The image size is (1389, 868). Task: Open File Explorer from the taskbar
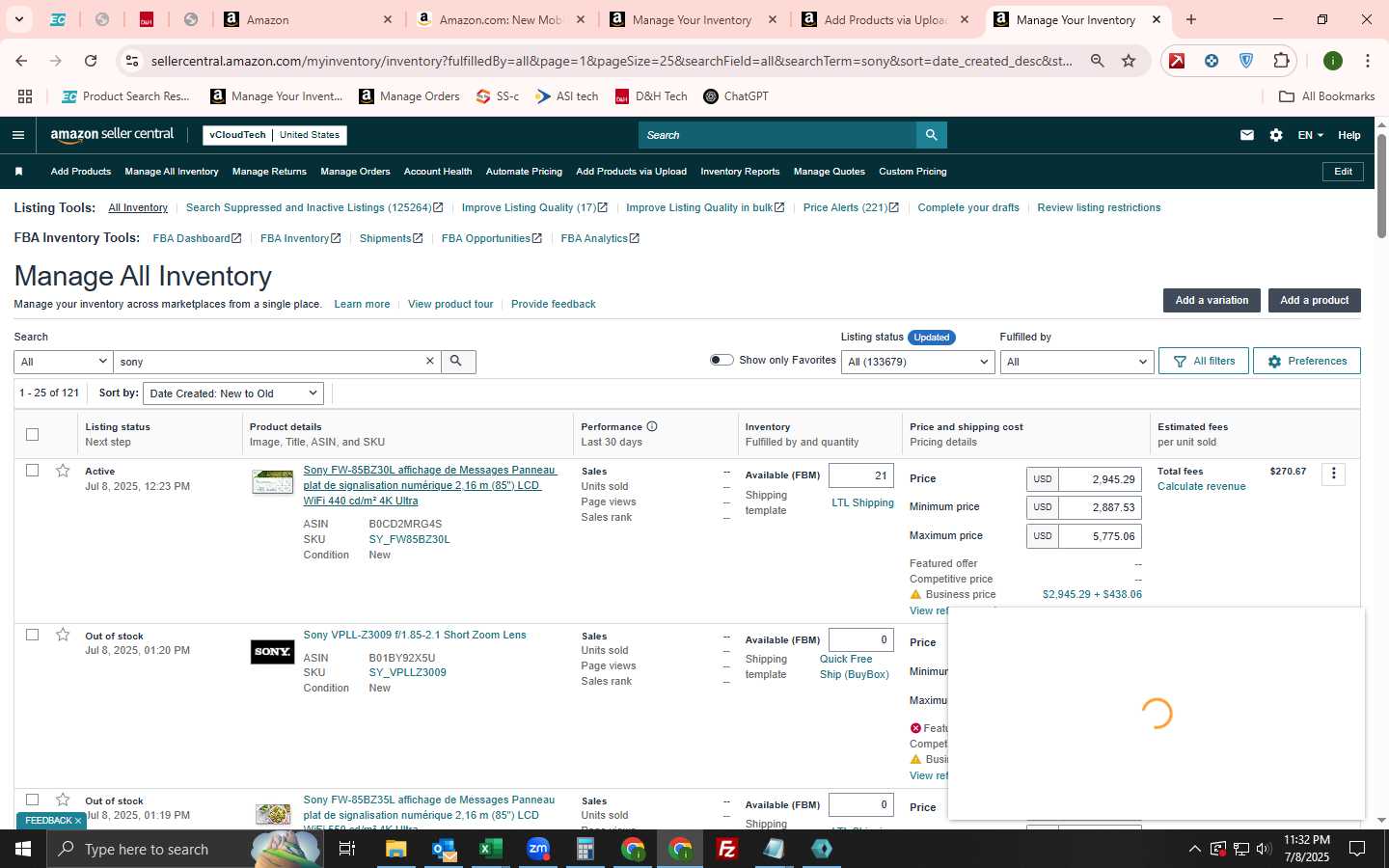point(396,849)
